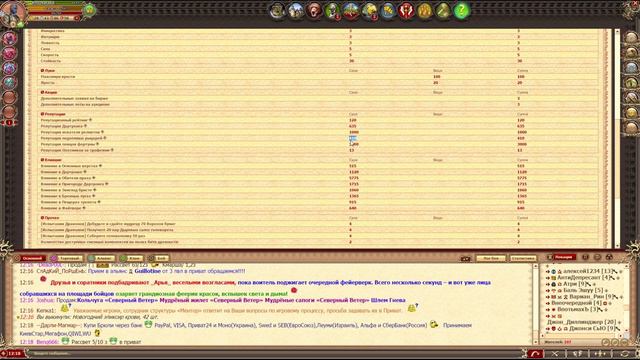640x360 pixels.
Task: Select Джонси СьЮ [9] in player list
Action: pyautogui.click(x=592, y=328)
